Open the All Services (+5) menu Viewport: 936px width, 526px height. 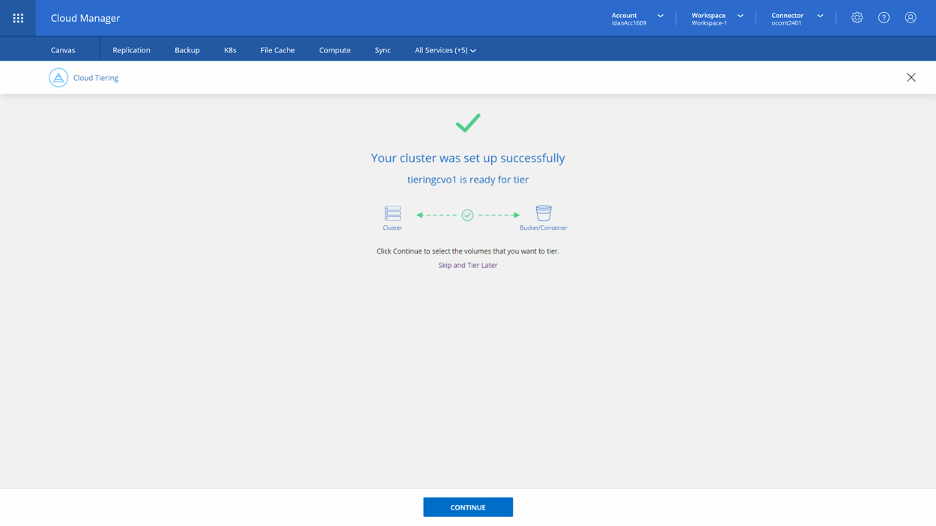pyautogui.click(x=445, y=50)
